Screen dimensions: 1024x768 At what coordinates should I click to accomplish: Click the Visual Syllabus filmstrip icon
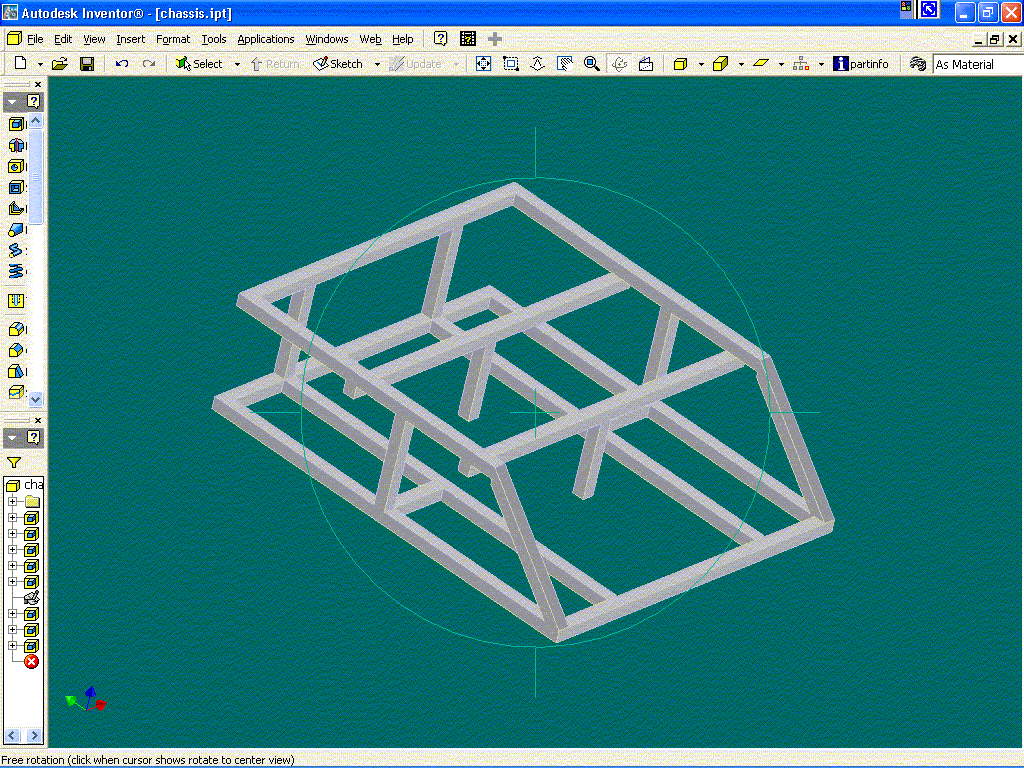point(468,39)
